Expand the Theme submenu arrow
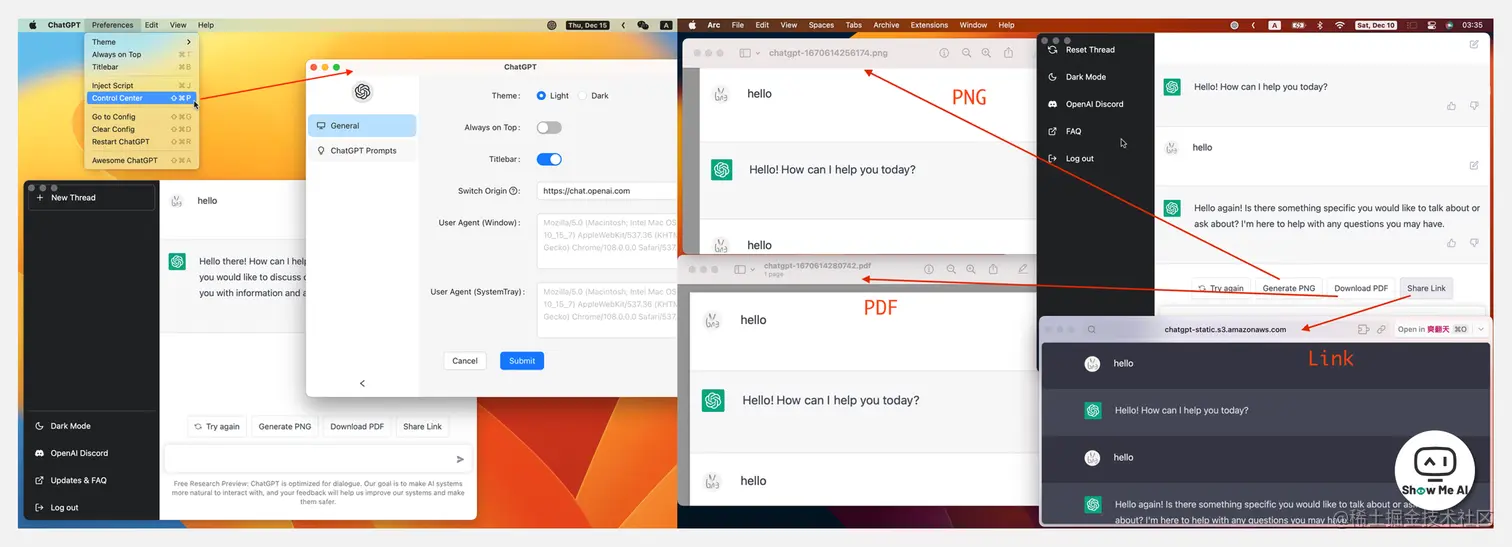 tap(188, 42)
